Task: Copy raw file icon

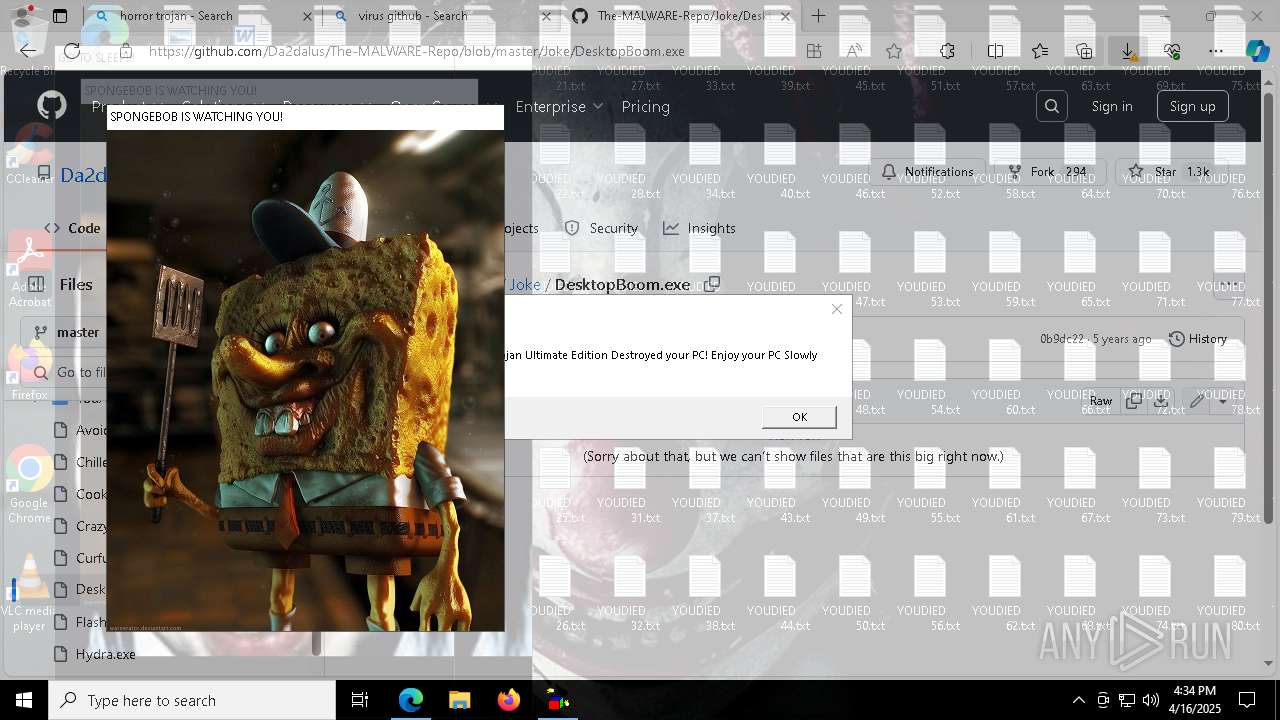Action: [x=1133, y=401]
